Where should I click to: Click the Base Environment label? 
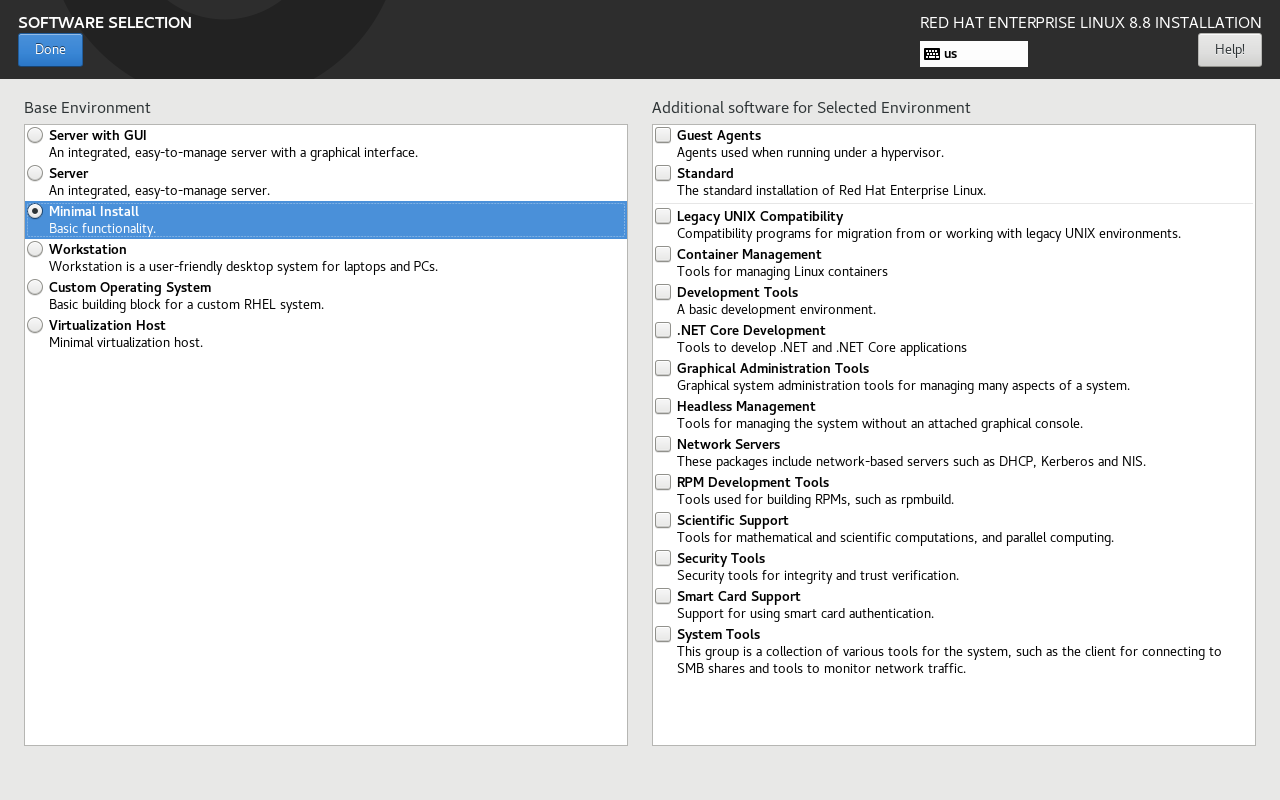pos(87,107)
